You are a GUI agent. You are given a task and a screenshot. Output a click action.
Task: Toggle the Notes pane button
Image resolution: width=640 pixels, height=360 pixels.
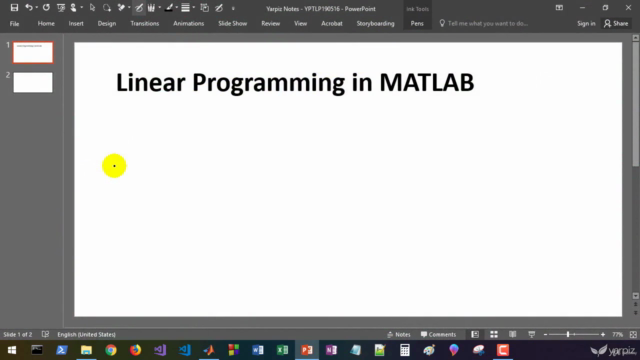pyautogui.click(x=399, y=334)
